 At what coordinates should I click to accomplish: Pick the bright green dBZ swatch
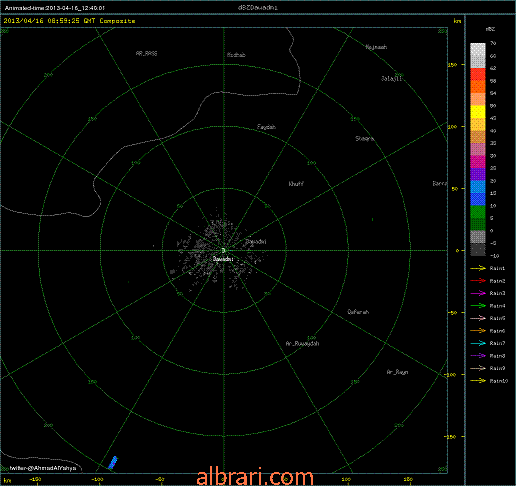point(478,212)
